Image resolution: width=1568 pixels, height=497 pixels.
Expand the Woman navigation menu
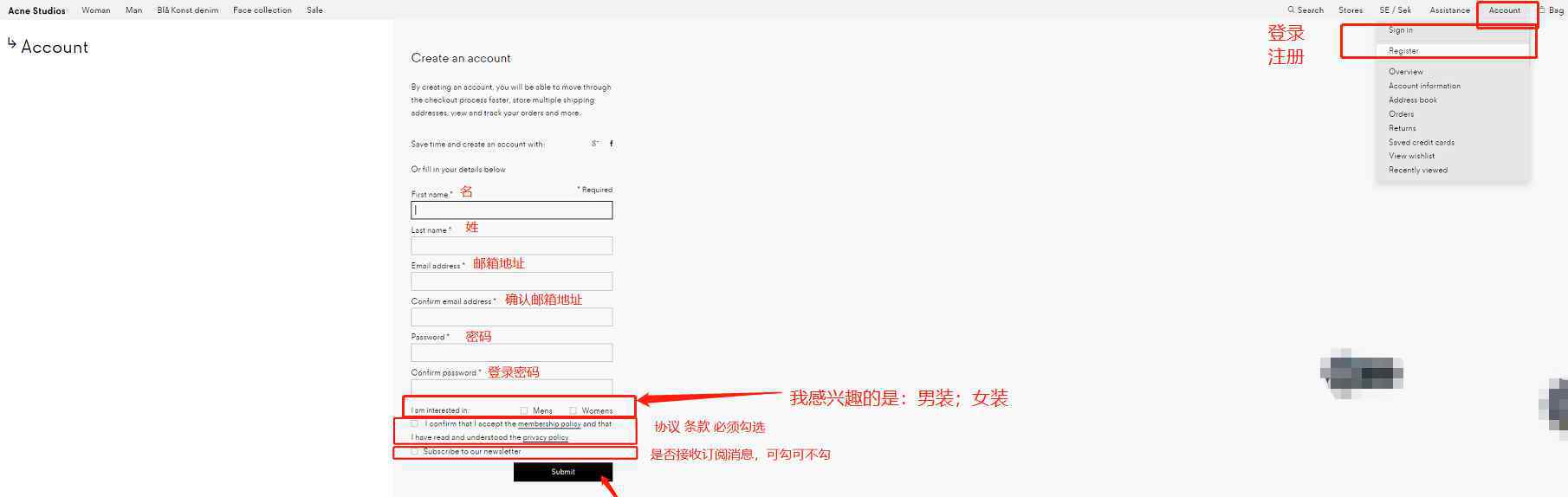click(96, 10)
